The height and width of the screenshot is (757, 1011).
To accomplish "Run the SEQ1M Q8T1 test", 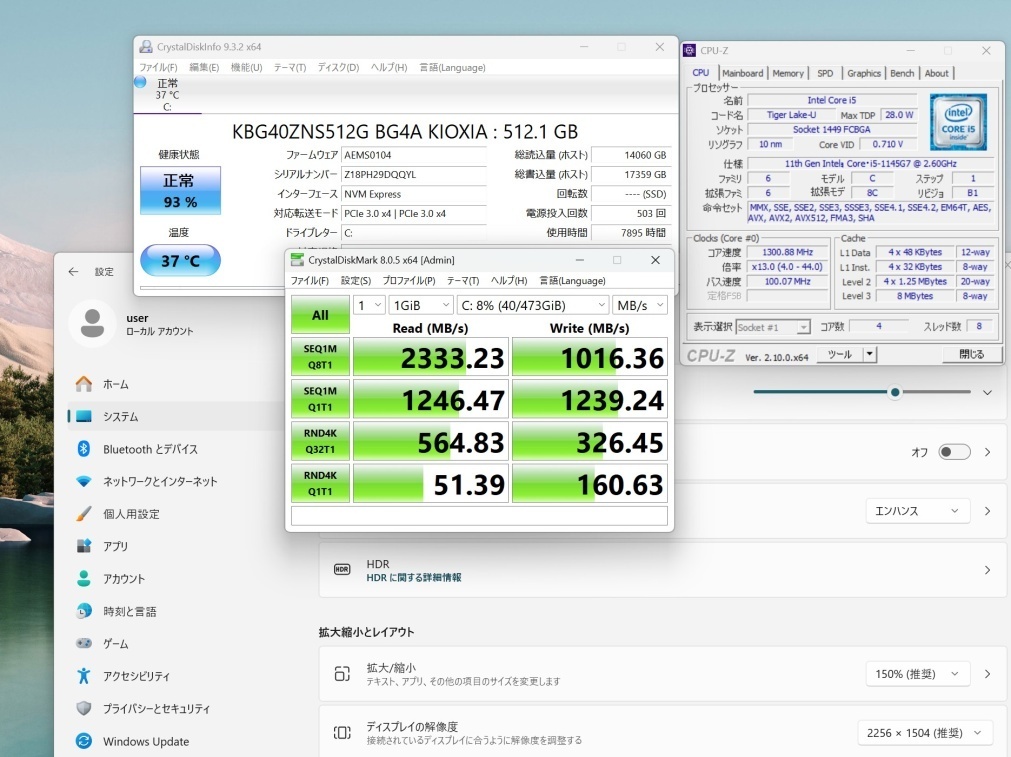I will coord(320,356).
